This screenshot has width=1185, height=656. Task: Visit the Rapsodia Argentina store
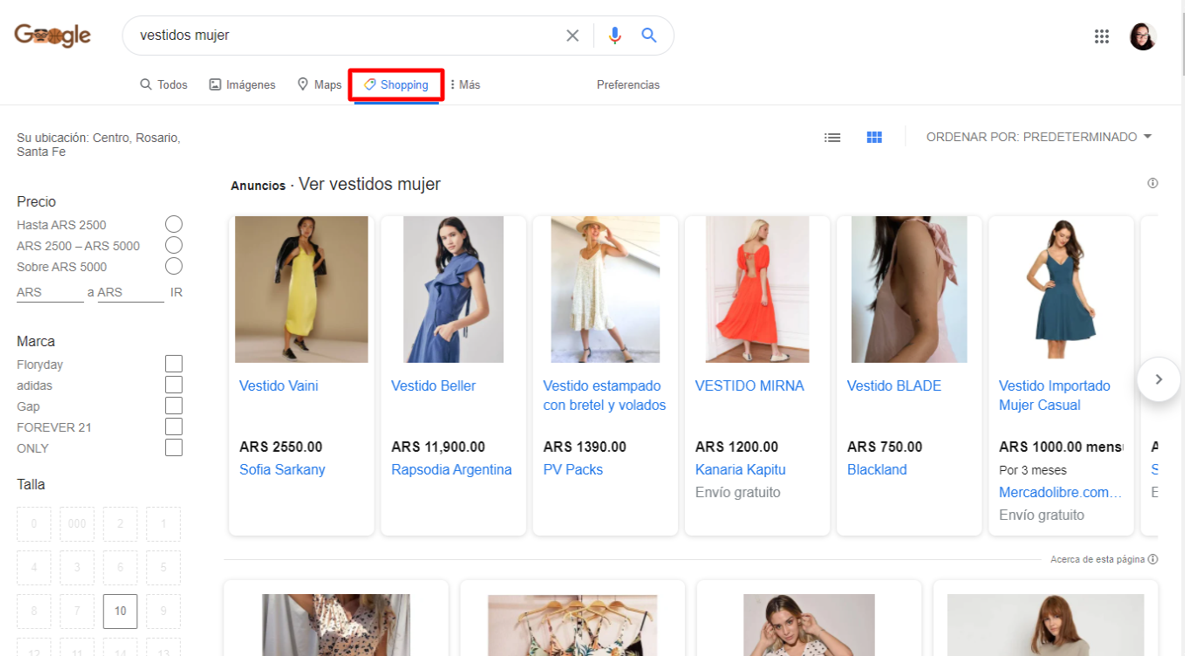pos(451,469)
